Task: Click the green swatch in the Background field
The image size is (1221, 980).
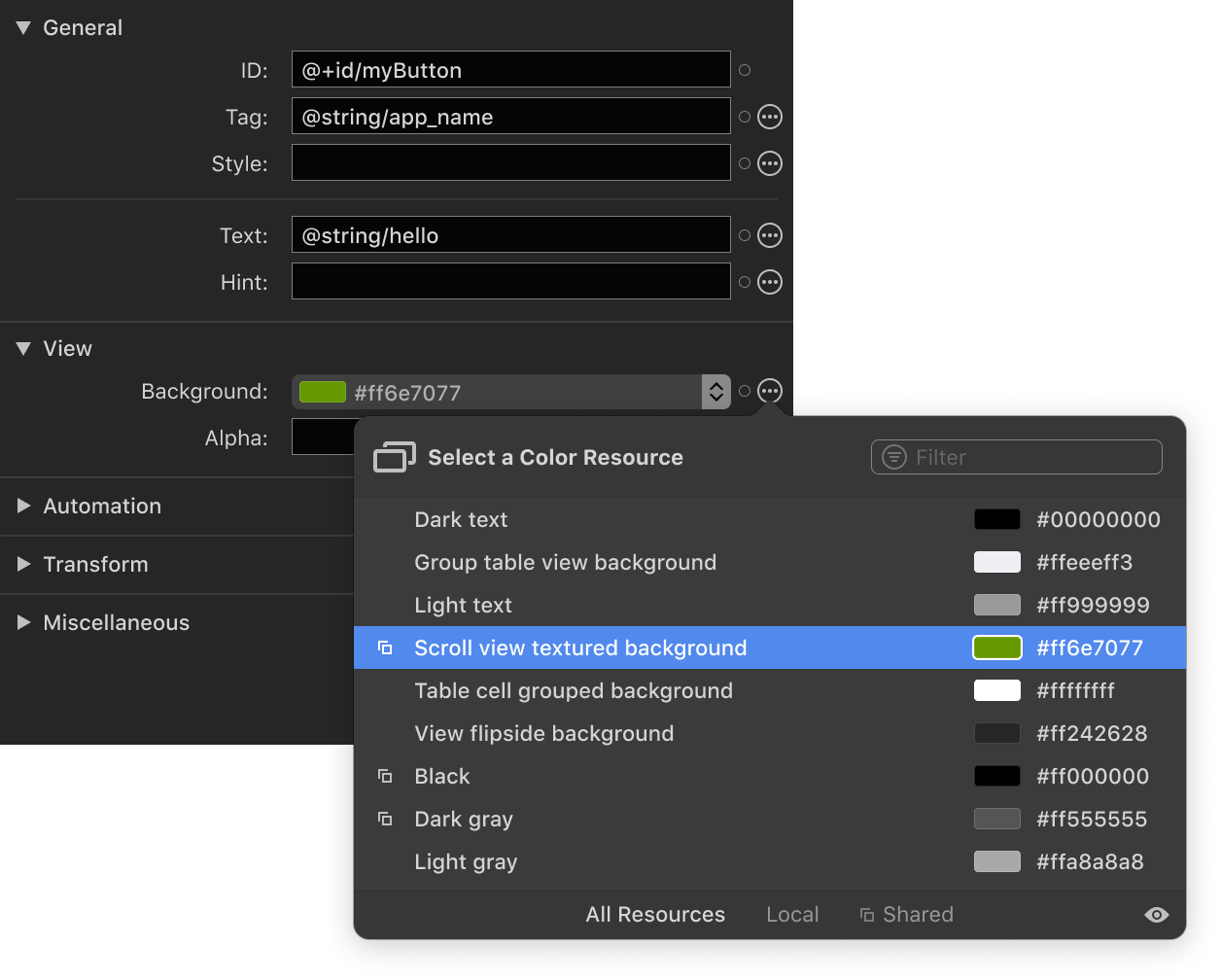Action: click(x=322, y=391)
